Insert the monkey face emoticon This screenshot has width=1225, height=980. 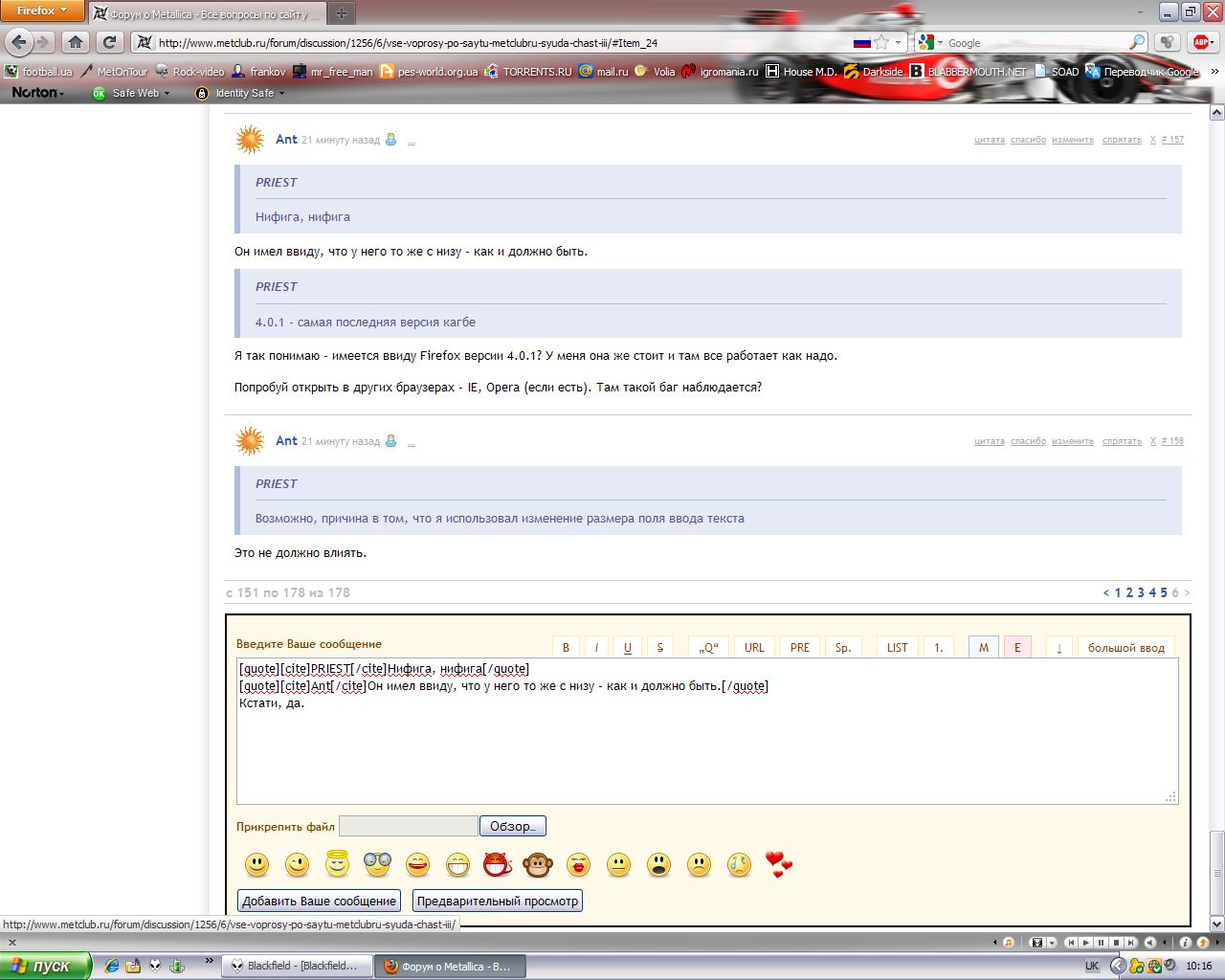538,865
